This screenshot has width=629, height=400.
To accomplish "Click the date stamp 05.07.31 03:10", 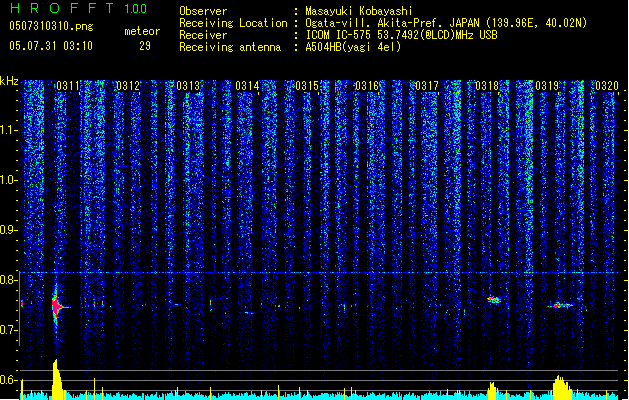I will tap(51, 46).
